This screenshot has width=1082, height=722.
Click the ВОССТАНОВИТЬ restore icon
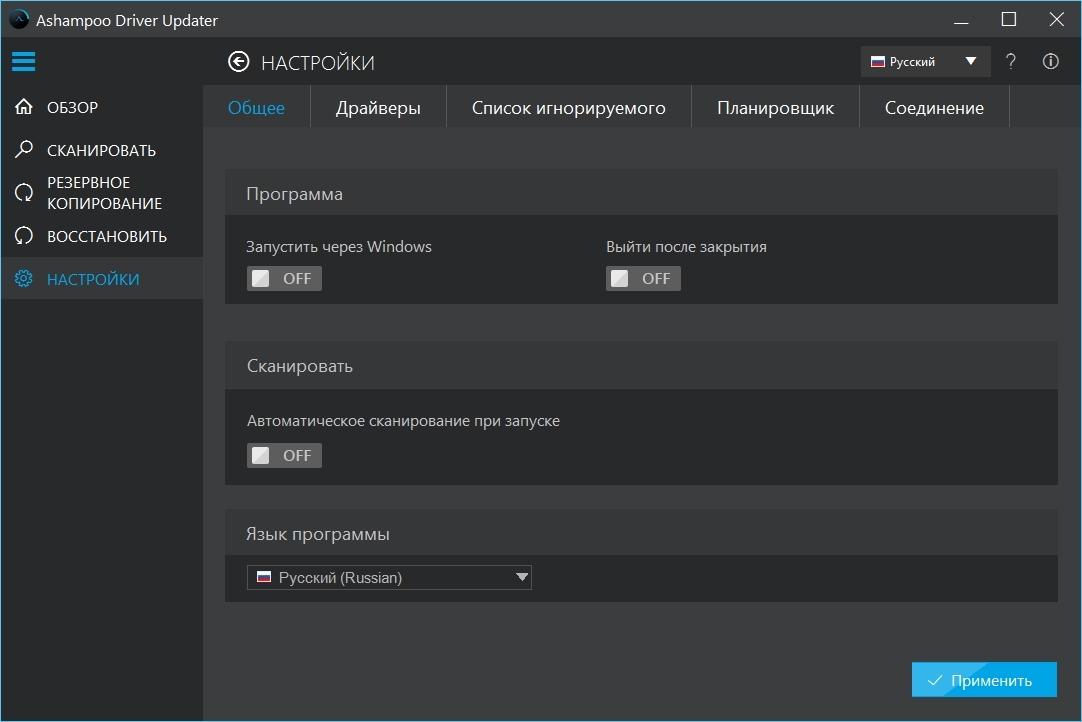pyautogui.click(x=24, y=236)
